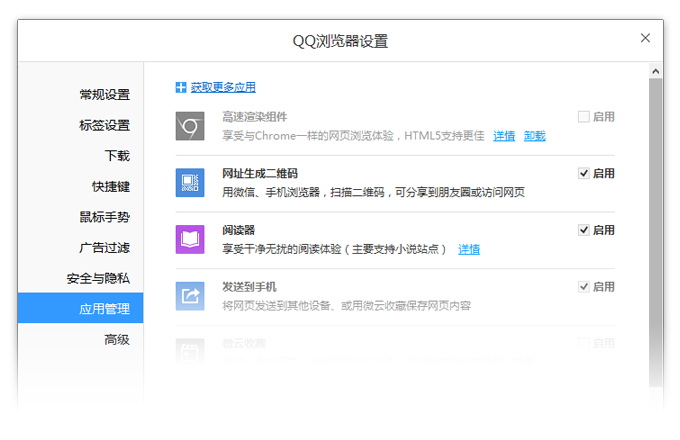
Task: Click the vertical scrollbar thumb
Action: coord(655,232)
